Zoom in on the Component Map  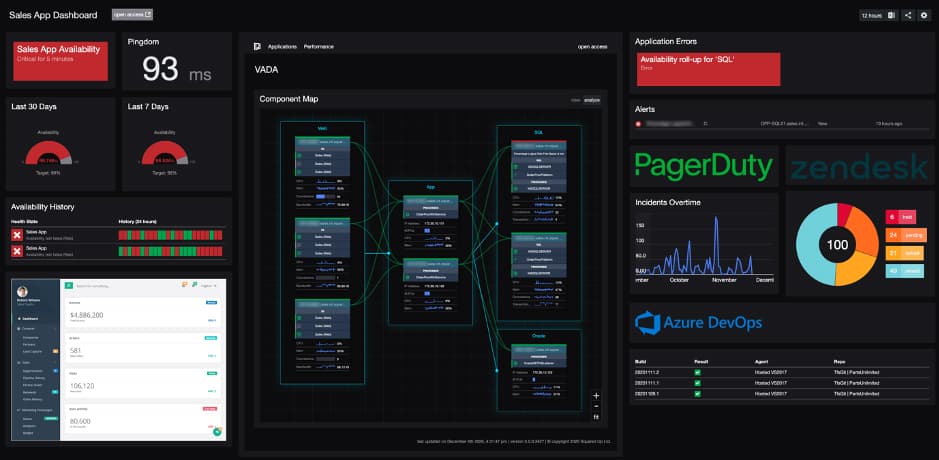[x=596, y=396]
